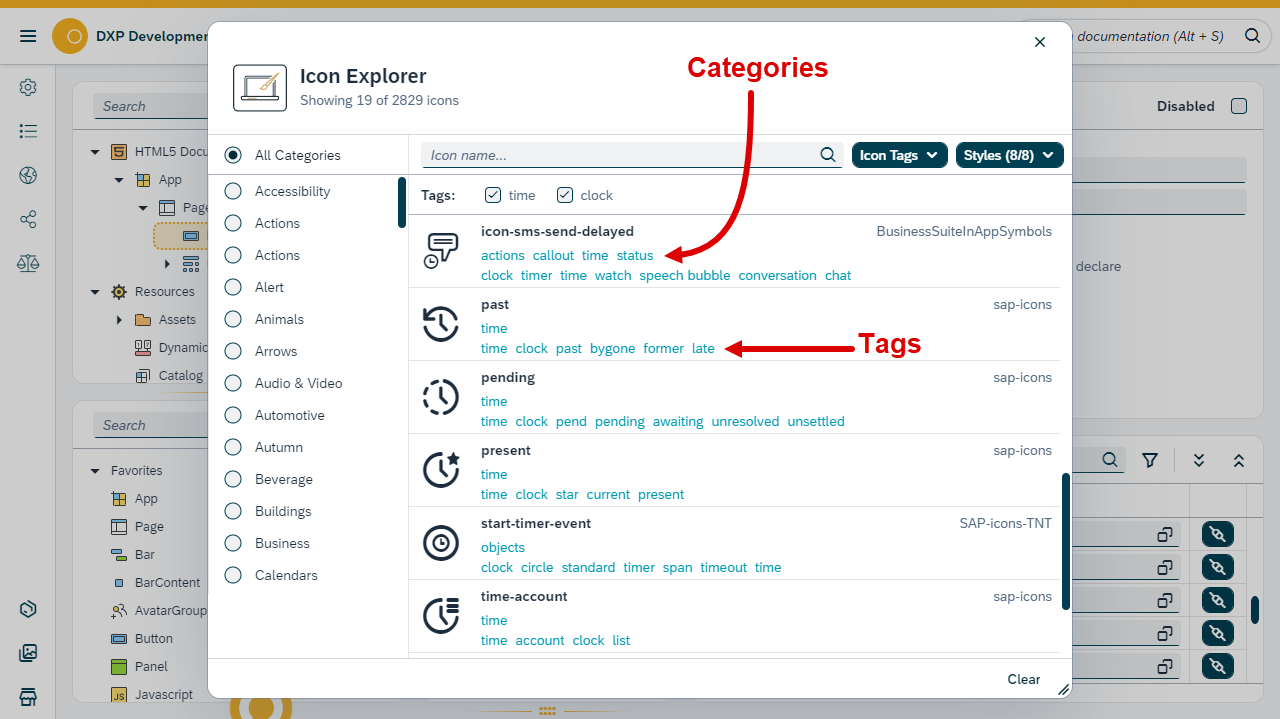The height and width of the screenshot is (719, 1280).
Task: Click the objects category link
Action: 503,547
